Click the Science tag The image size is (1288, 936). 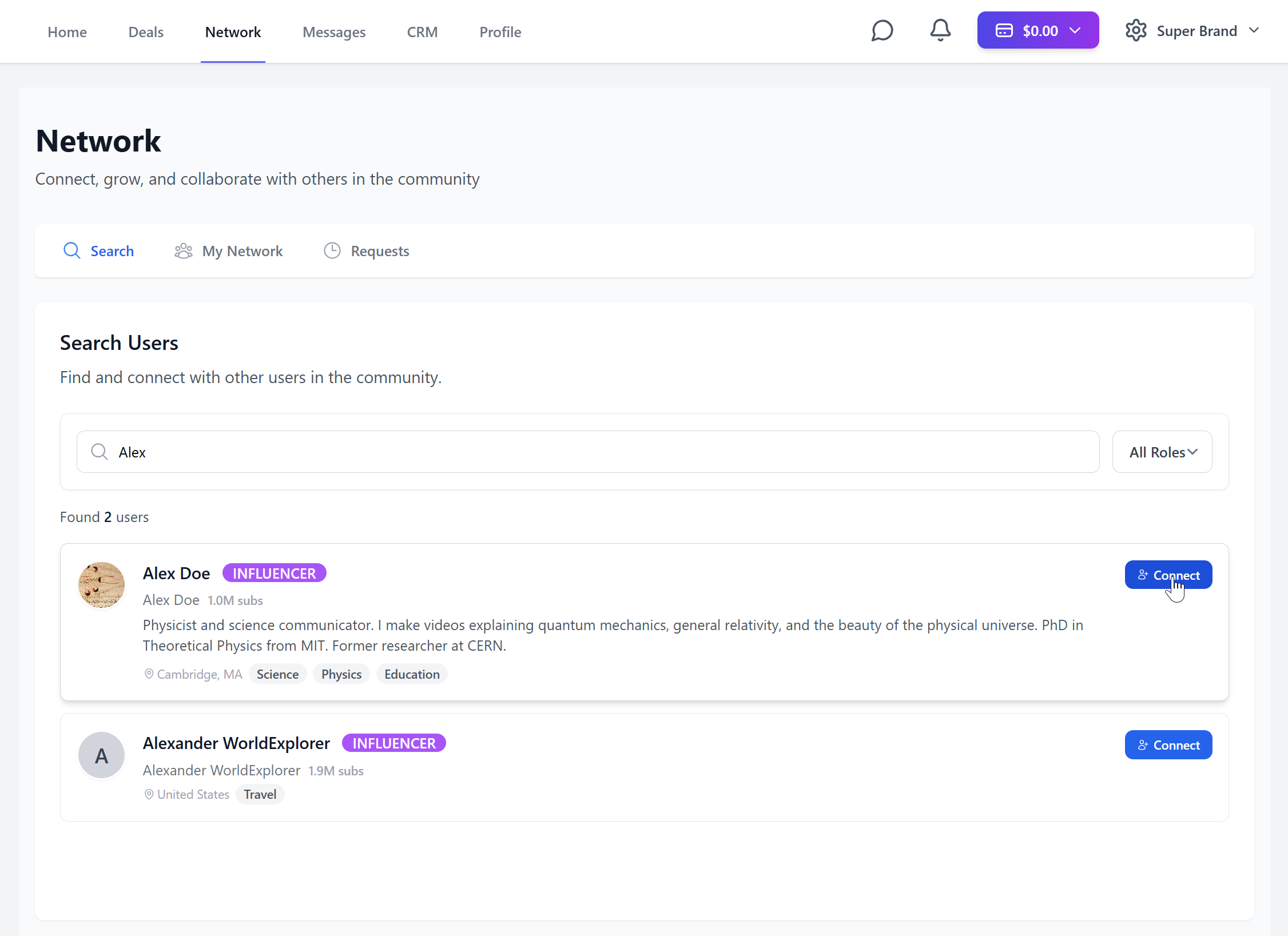coord(277,674)
